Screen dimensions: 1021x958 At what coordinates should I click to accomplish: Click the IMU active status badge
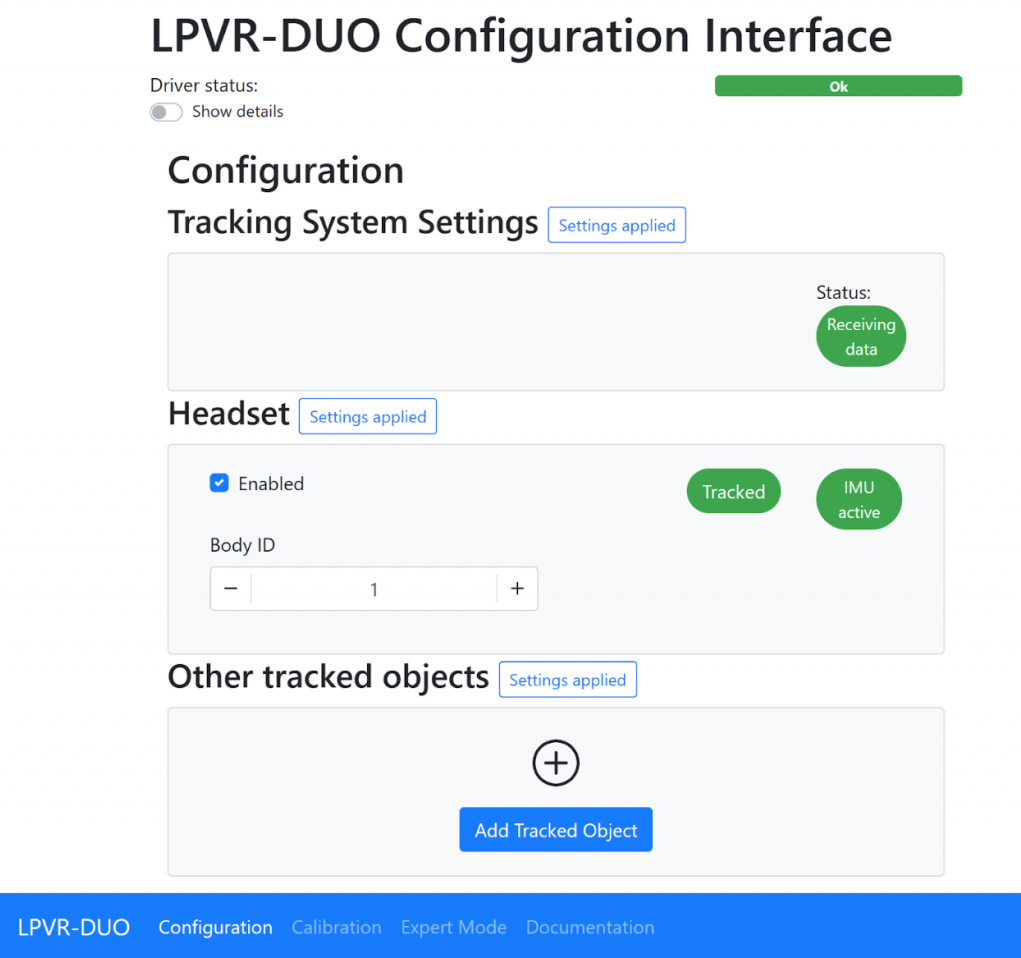[859, 500]
